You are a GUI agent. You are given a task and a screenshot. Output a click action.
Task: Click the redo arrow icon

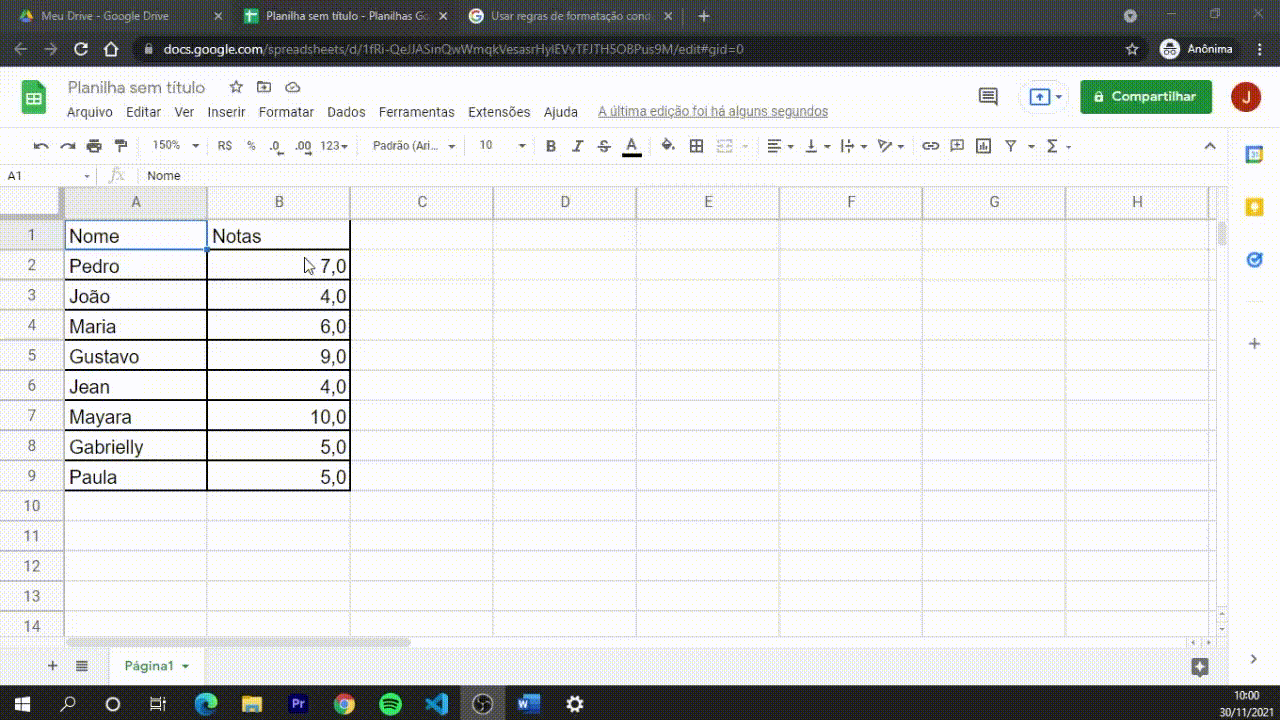[x=68, y=146]
